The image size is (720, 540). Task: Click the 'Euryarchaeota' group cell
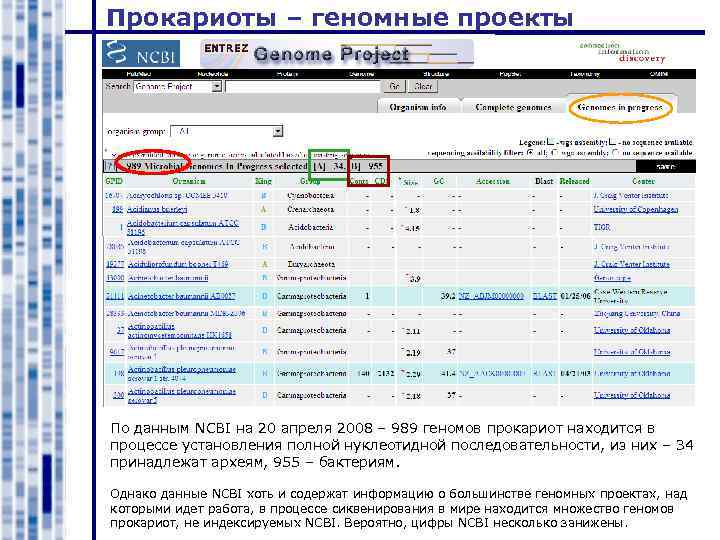(311, 264)
